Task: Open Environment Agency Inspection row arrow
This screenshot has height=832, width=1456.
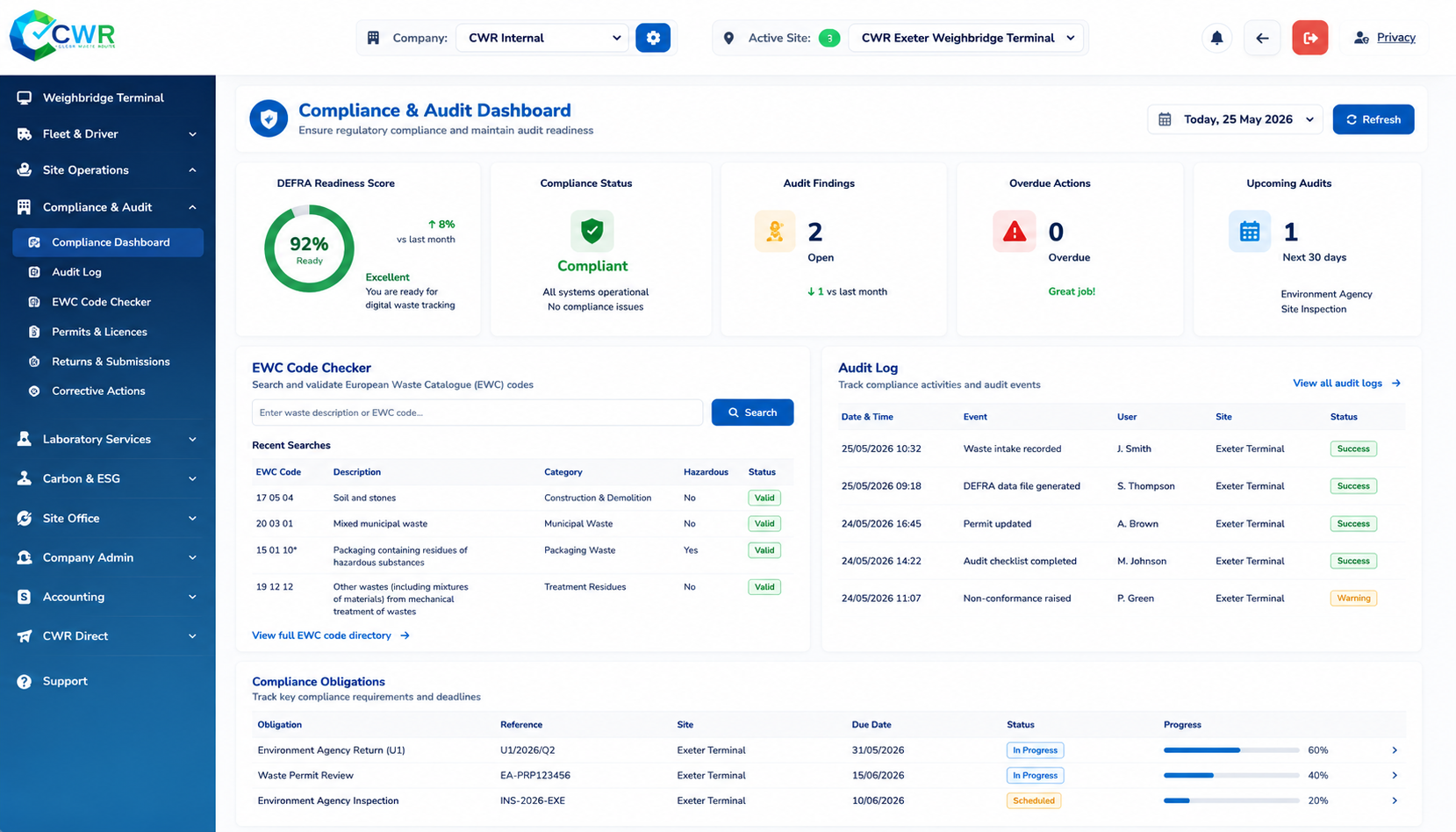Action: click(x=1395, y=800)
